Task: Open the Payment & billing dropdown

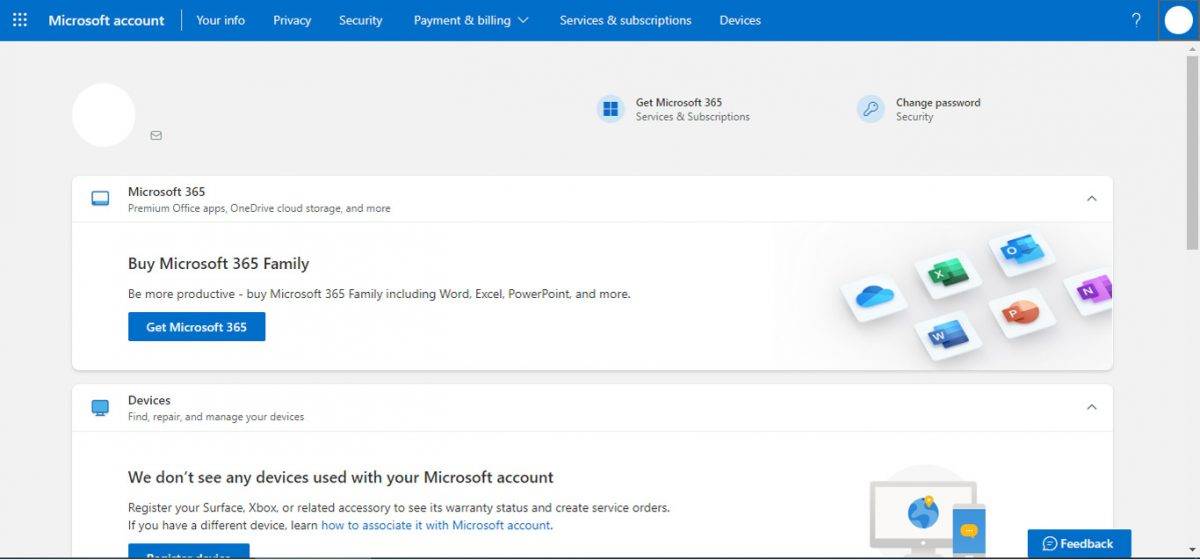Action: click(x=471, y=20)
